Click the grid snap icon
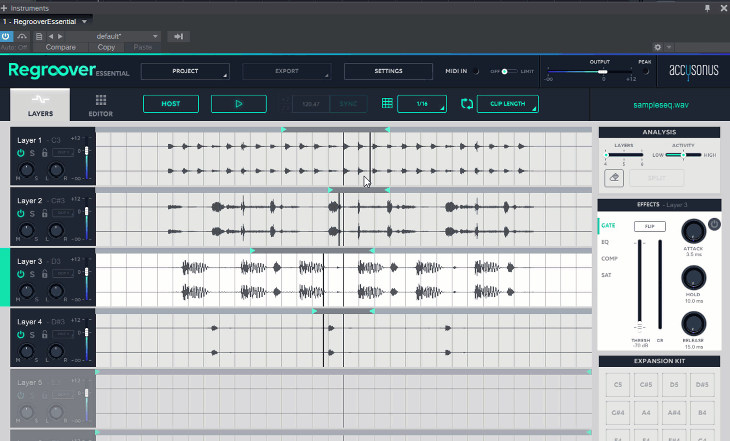730x441 pixels. (x=387, y=103)
